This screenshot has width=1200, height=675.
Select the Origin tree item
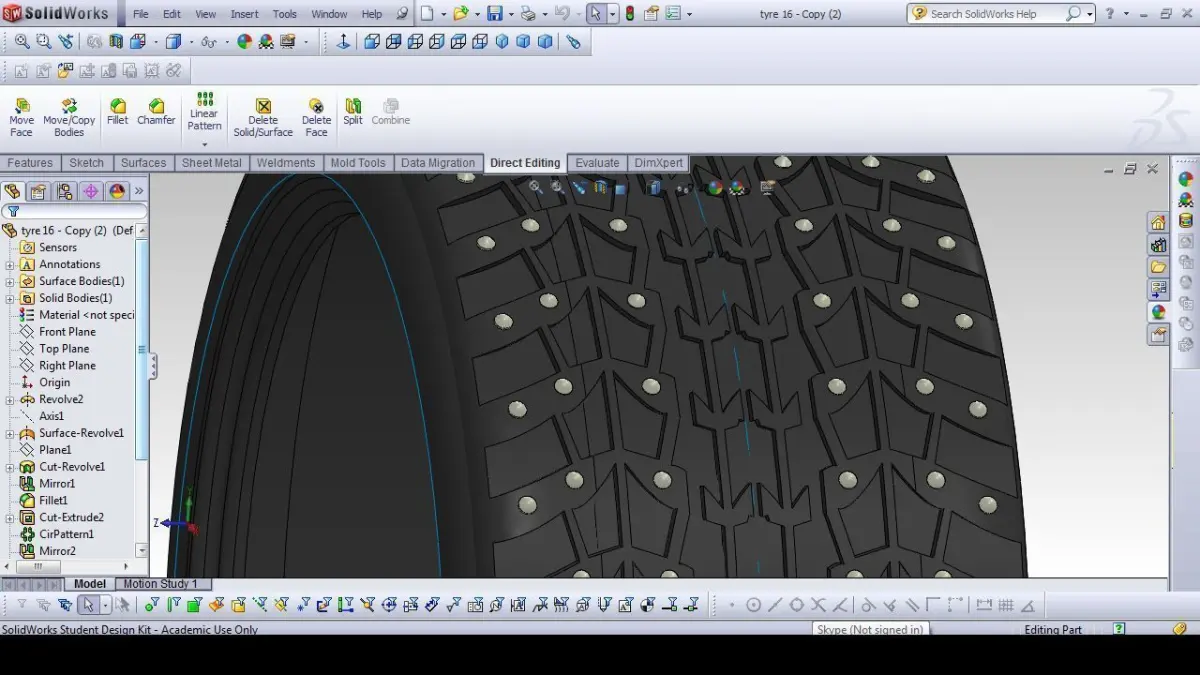(x=54, y=383)
